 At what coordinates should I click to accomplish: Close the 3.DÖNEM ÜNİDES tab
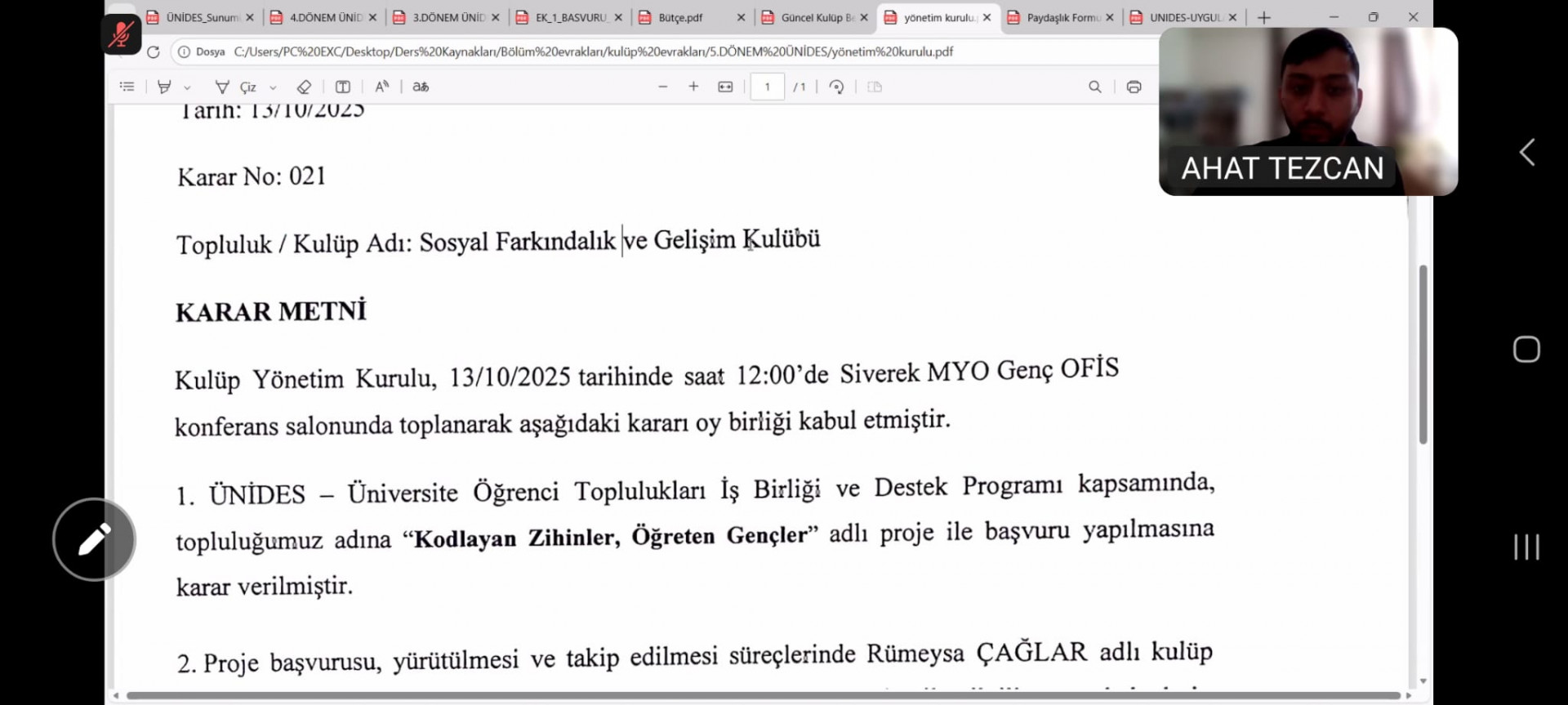pos(496,17)
